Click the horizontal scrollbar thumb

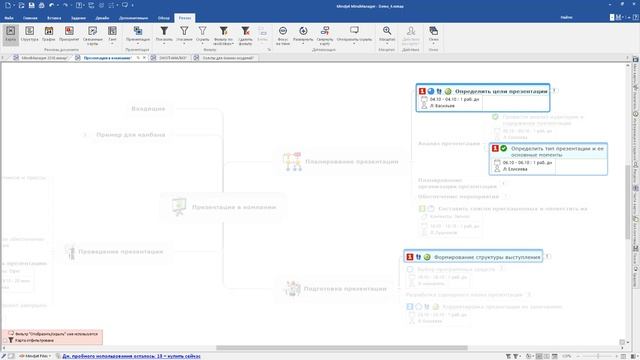click(342, 348)
